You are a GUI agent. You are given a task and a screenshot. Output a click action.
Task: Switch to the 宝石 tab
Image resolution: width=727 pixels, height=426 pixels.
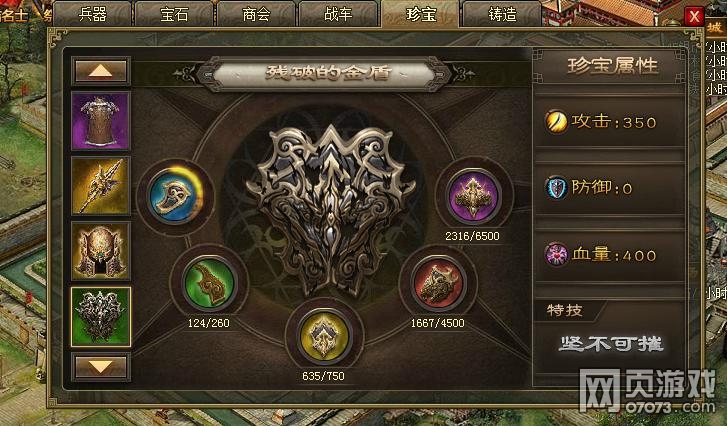click(174, 14)
